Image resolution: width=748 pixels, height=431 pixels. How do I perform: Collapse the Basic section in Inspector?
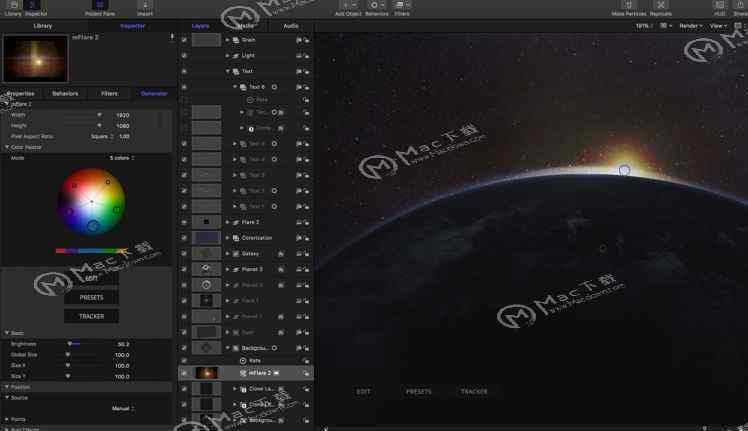coord(7,333)
